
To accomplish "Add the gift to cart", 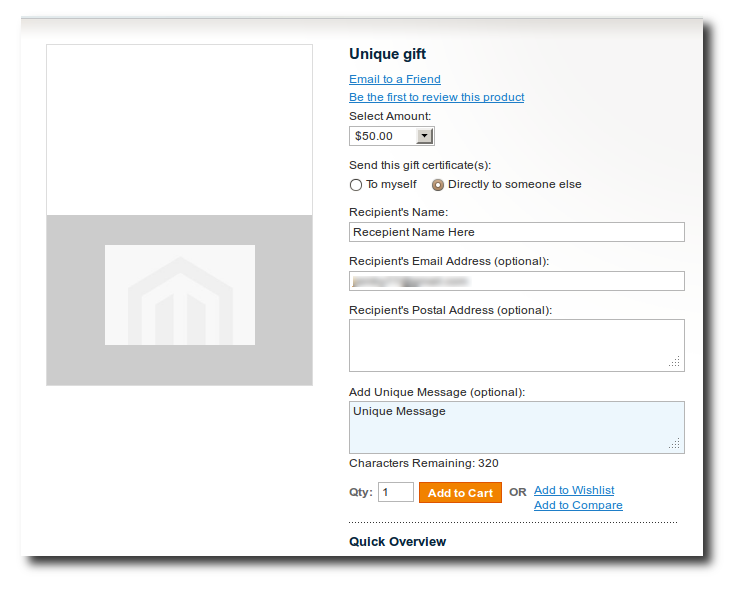I will pyautogui.click(x=460, y=493).
